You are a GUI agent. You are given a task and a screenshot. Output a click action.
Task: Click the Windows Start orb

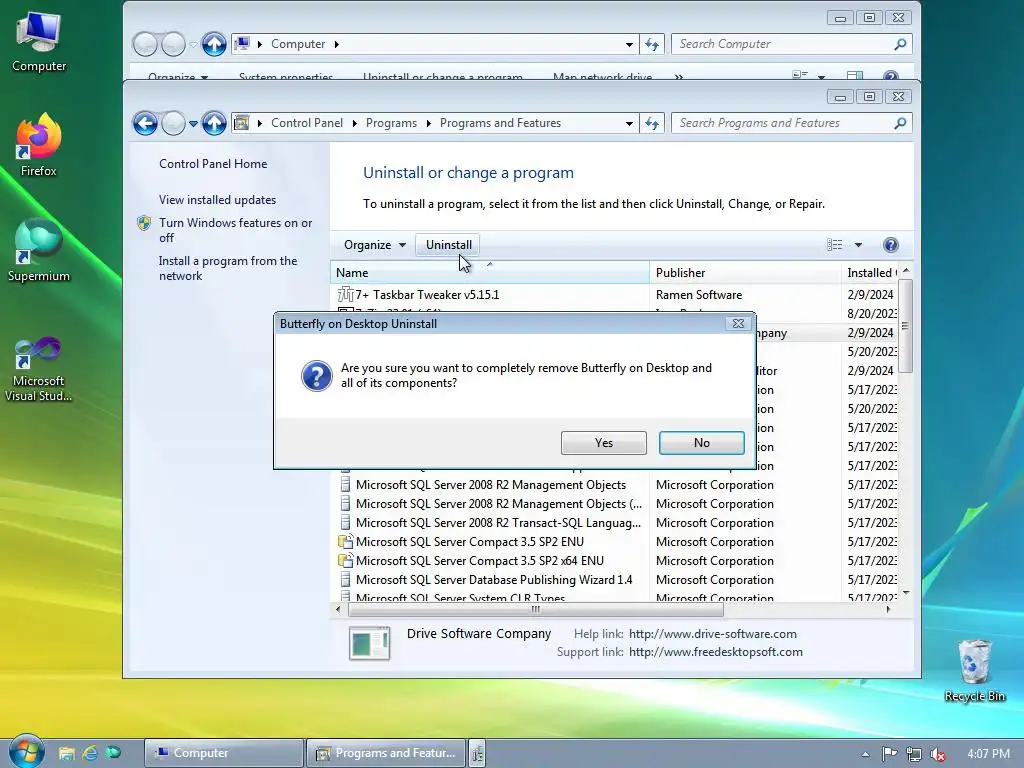click(x=27, y=752)
